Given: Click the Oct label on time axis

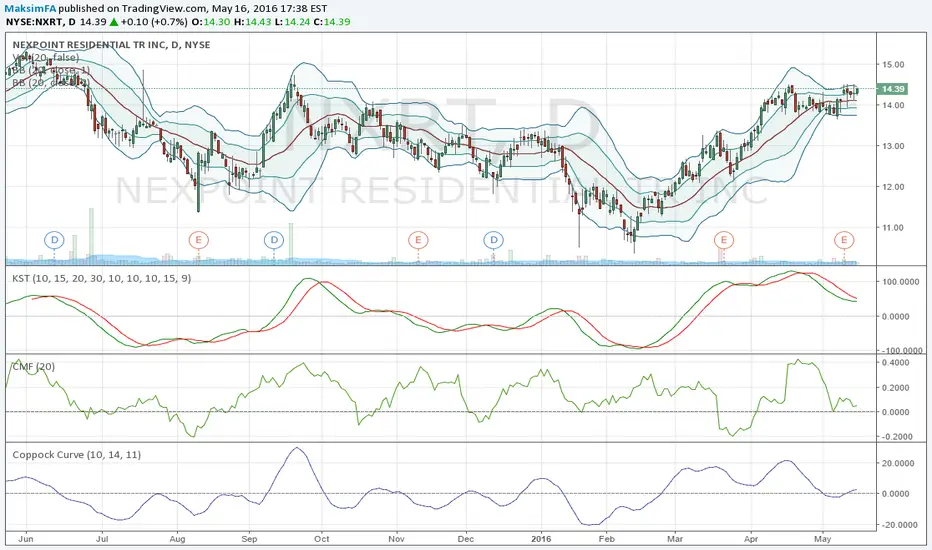Looking at the screenshot, I should pos(322,539).
